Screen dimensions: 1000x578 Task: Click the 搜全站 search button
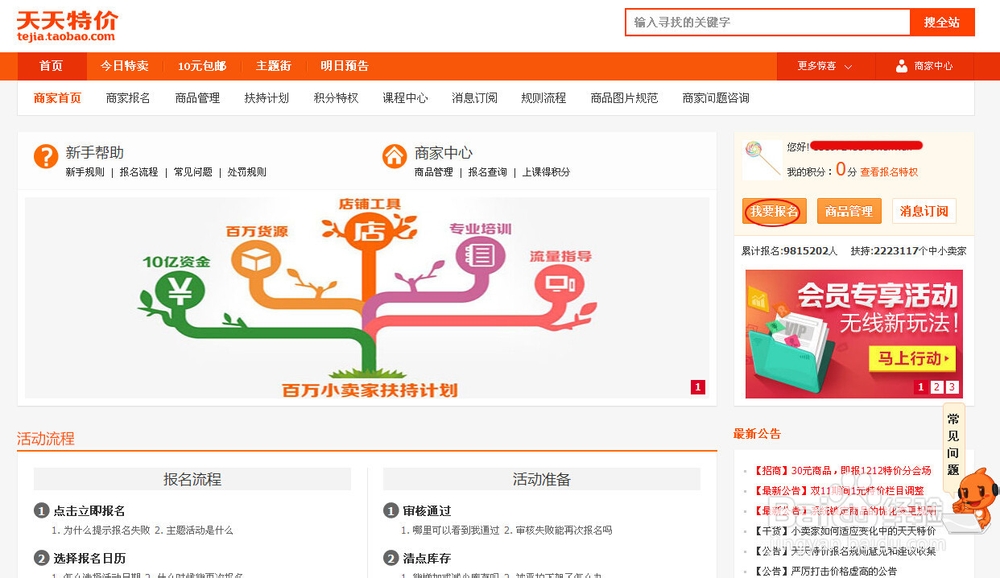(x=942, y=22)
